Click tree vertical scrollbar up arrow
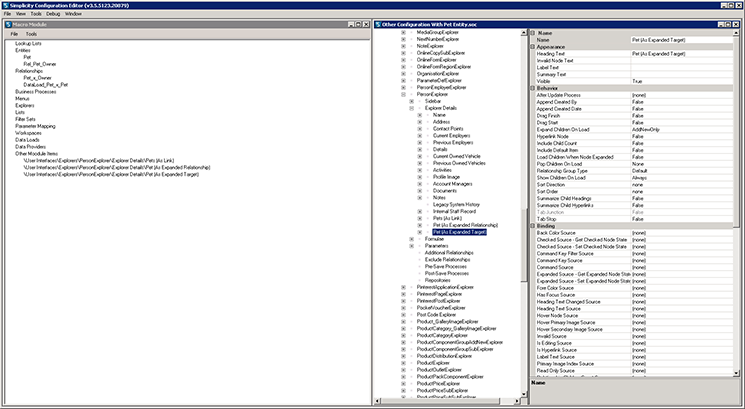745x409 pixels. (x=524, y=33)
